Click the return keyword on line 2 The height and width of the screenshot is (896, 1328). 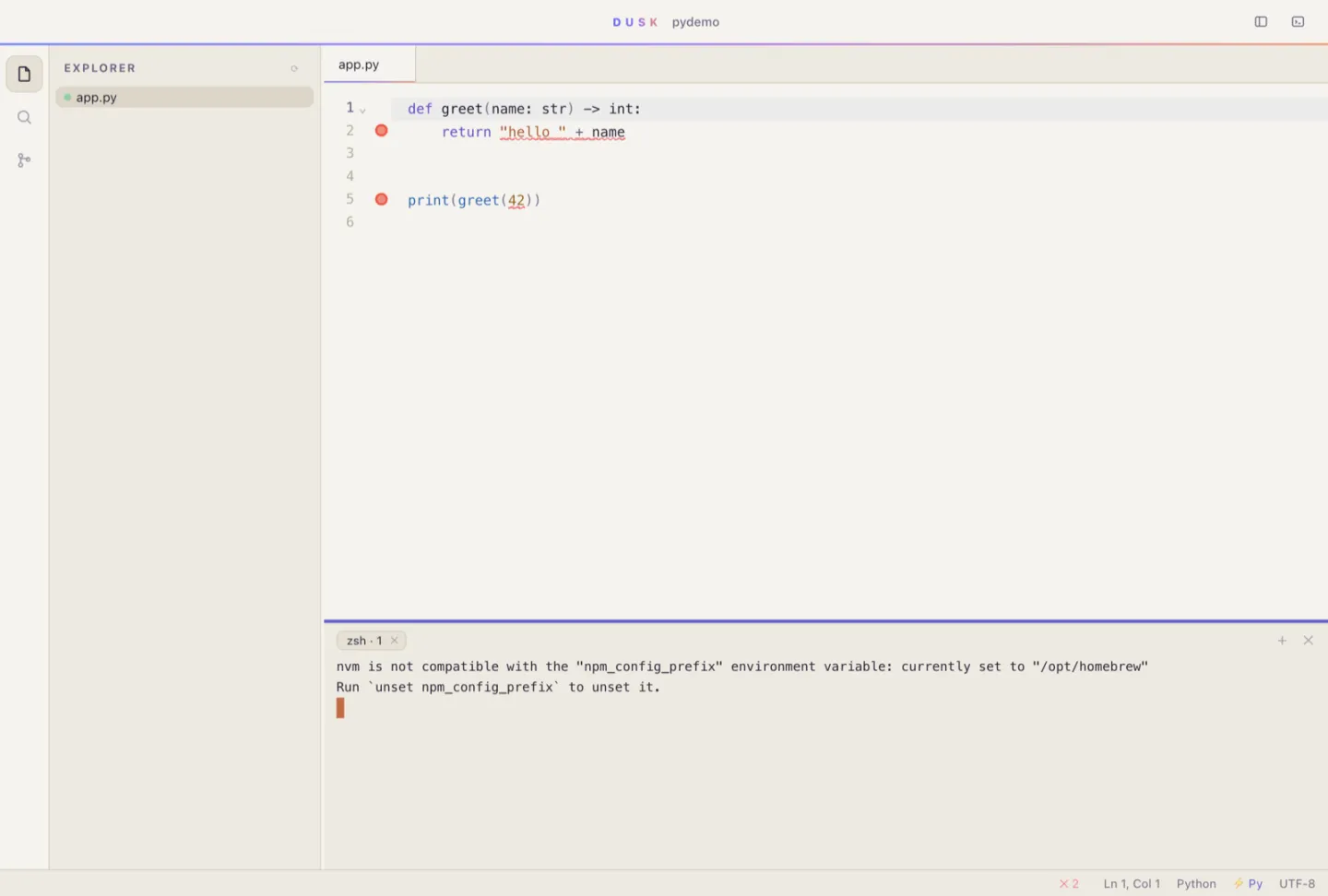point(466,132)
